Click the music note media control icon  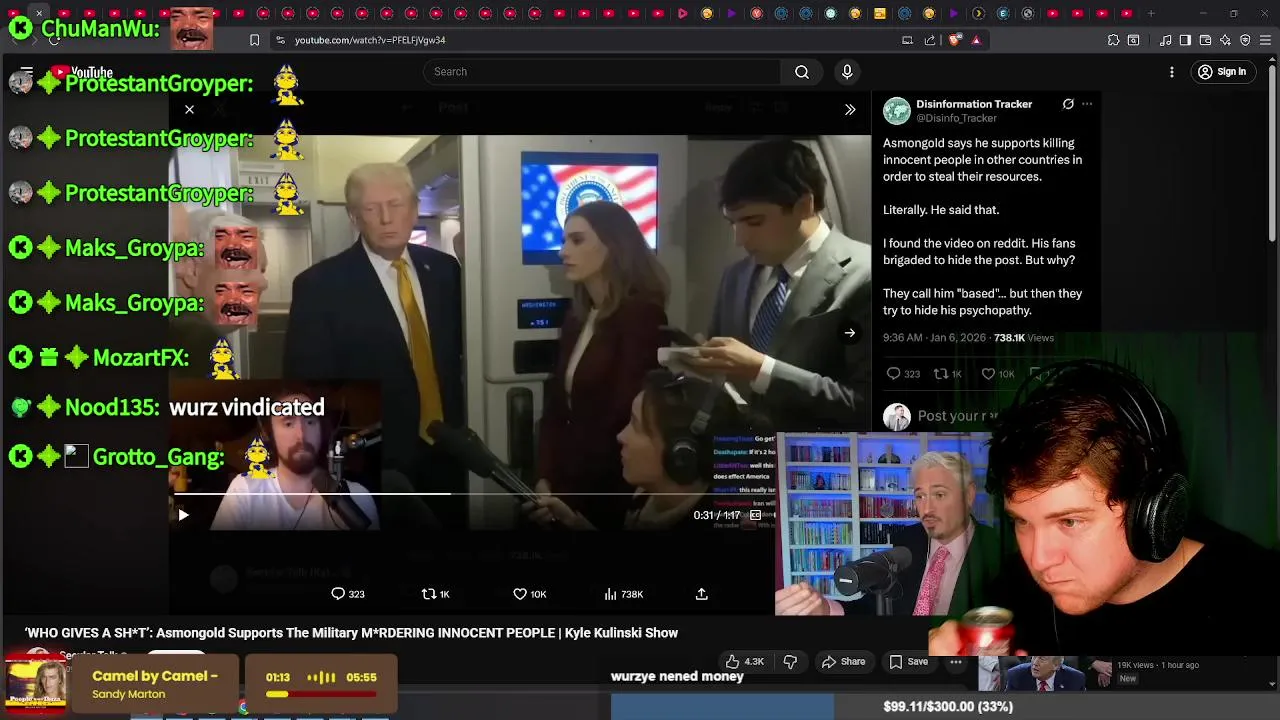click(1166, 40)
